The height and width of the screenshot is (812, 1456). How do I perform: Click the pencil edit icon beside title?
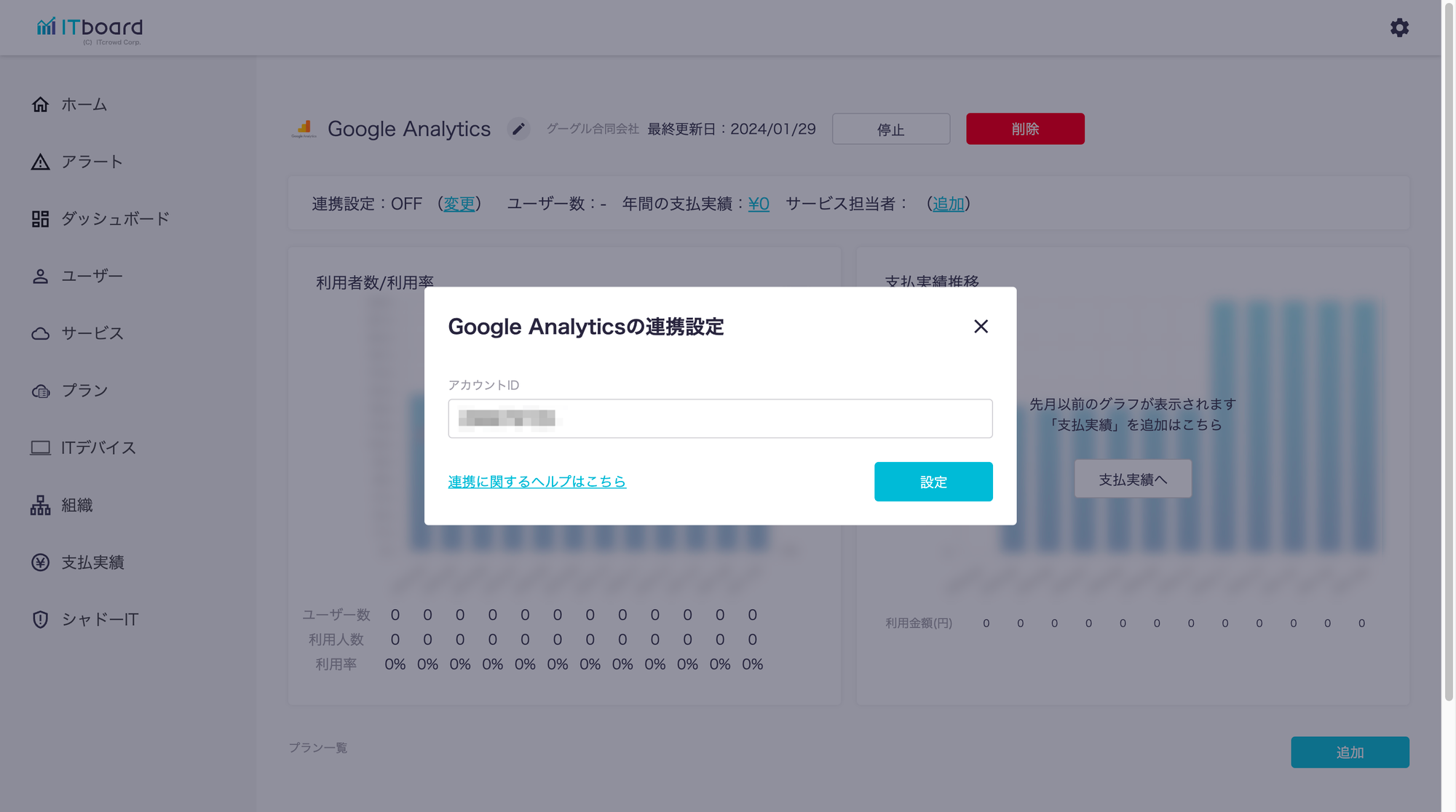pyautogui.click(x=518, y=129)
